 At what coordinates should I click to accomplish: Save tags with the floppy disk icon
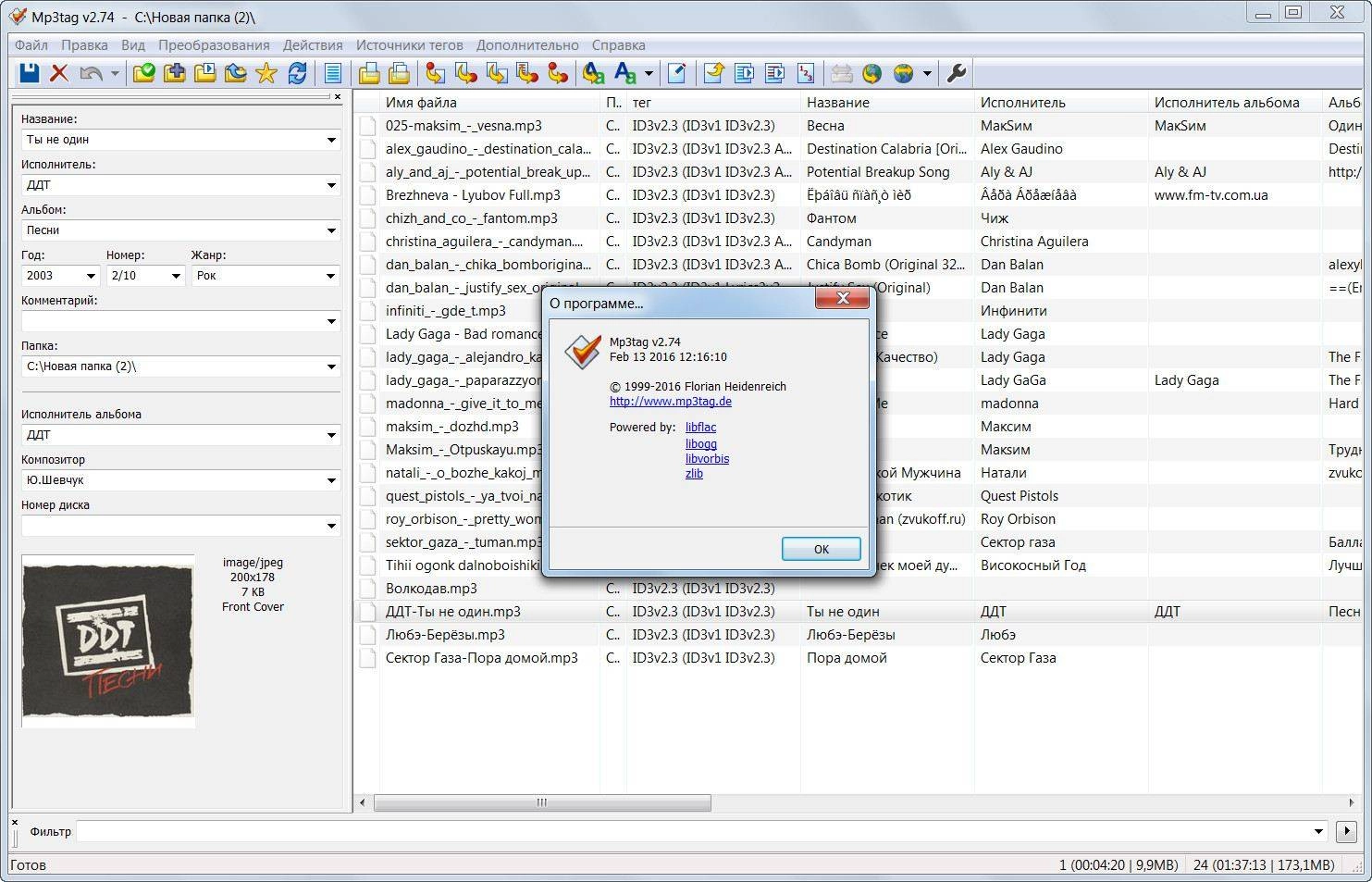pyautogui.click(x=30, y=73)
